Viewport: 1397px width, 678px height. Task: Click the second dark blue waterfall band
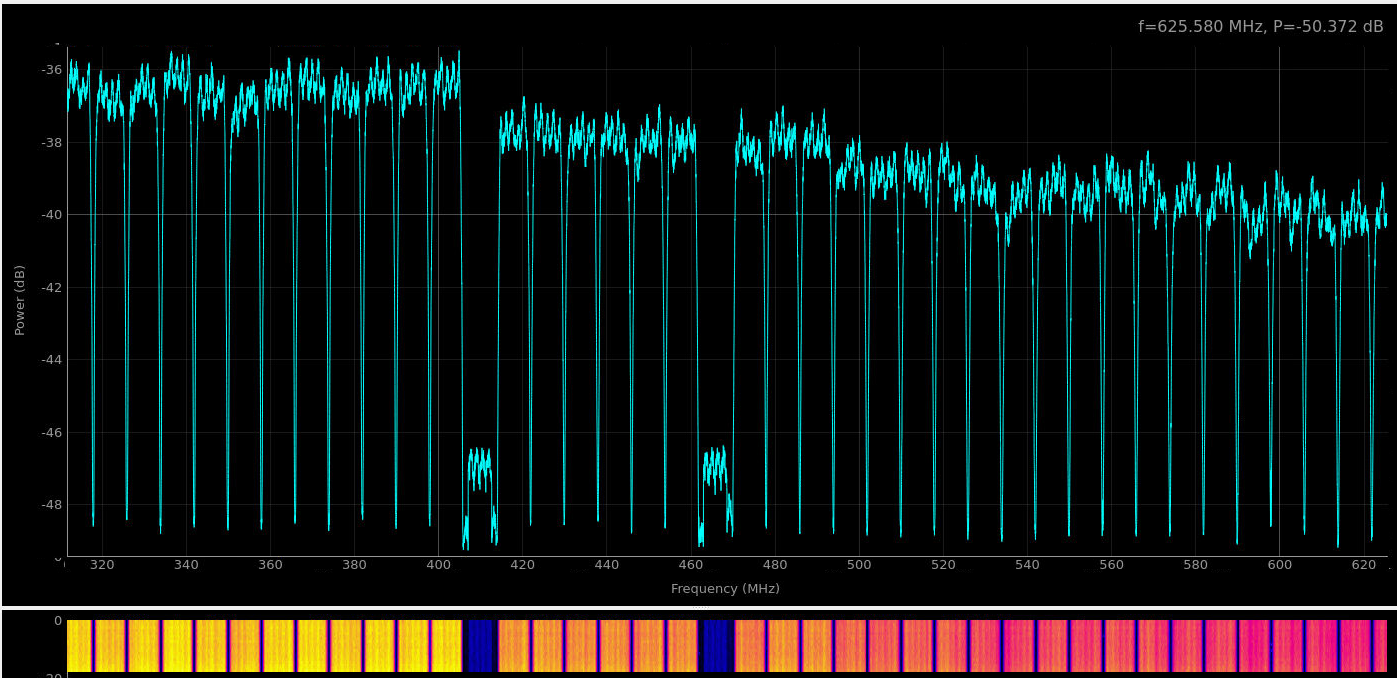717,646
